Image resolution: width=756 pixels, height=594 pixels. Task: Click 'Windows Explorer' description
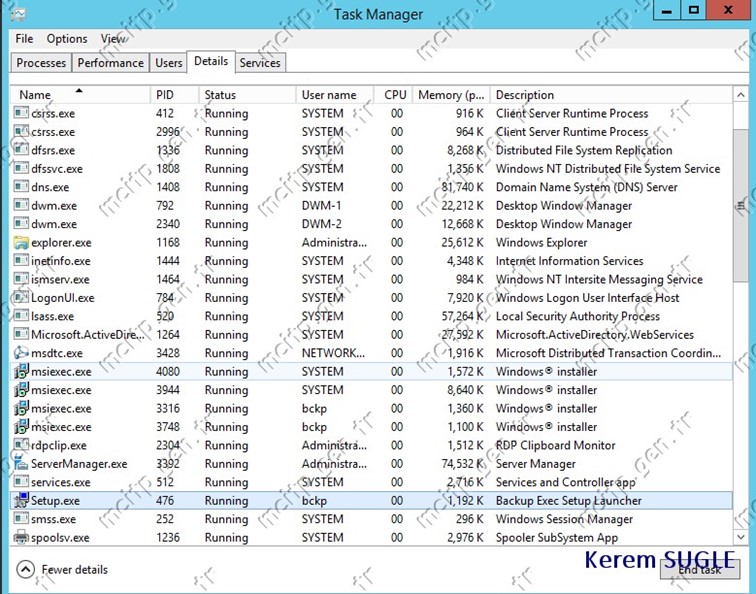point(541,243)
